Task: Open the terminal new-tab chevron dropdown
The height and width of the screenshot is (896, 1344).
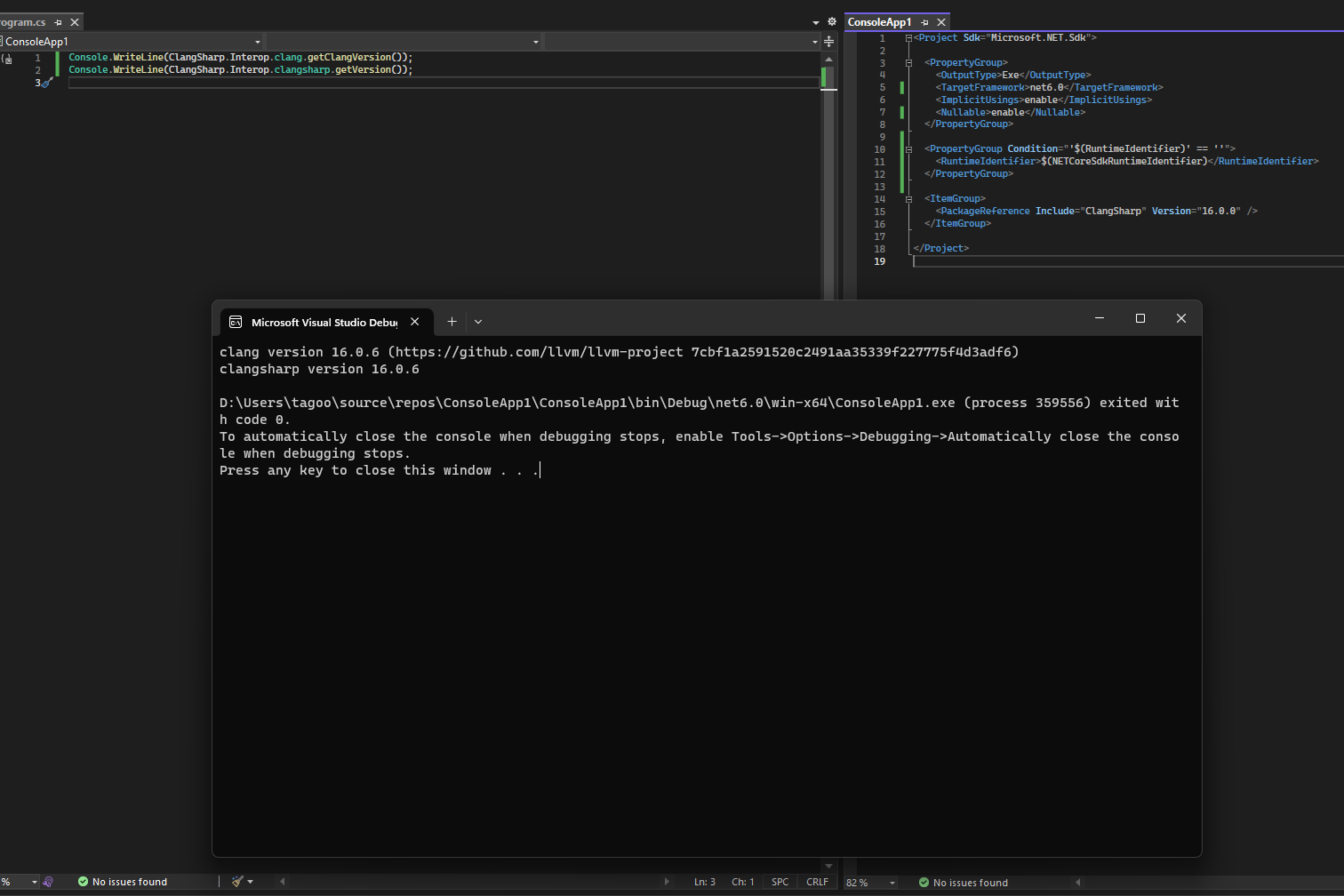Action: click(478, 321)
